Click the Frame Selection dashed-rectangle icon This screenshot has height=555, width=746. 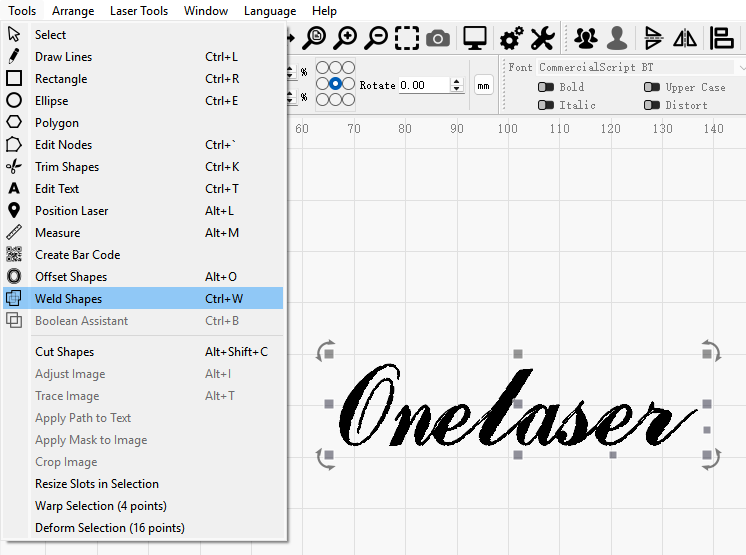407,38
